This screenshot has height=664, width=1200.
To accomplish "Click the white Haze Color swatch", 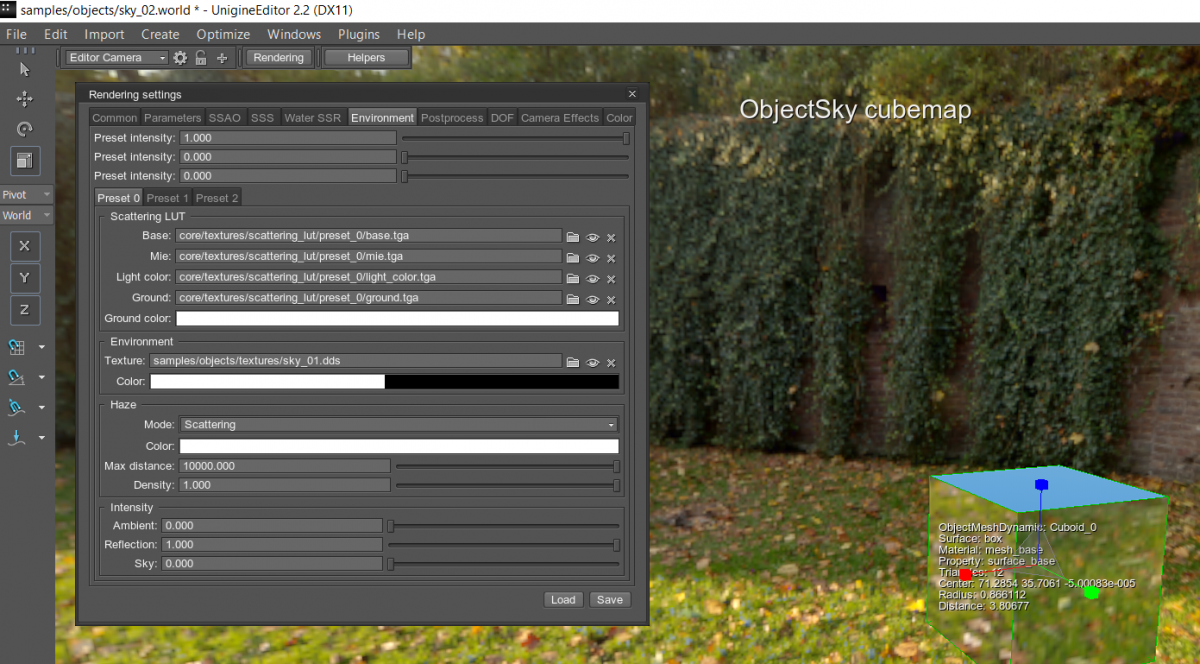I will (398, 446).
